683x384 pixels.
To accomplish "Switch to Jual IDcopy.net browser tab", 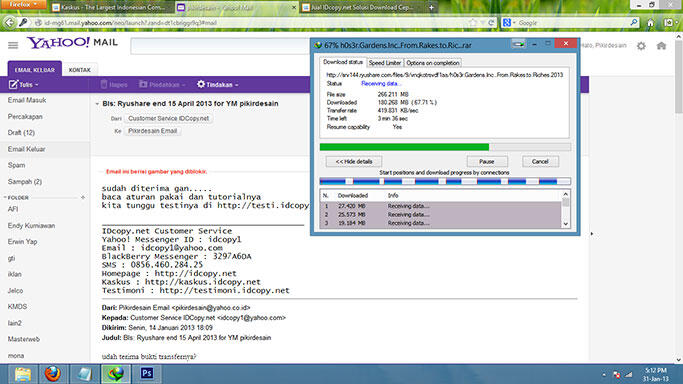I will [363, 7].
